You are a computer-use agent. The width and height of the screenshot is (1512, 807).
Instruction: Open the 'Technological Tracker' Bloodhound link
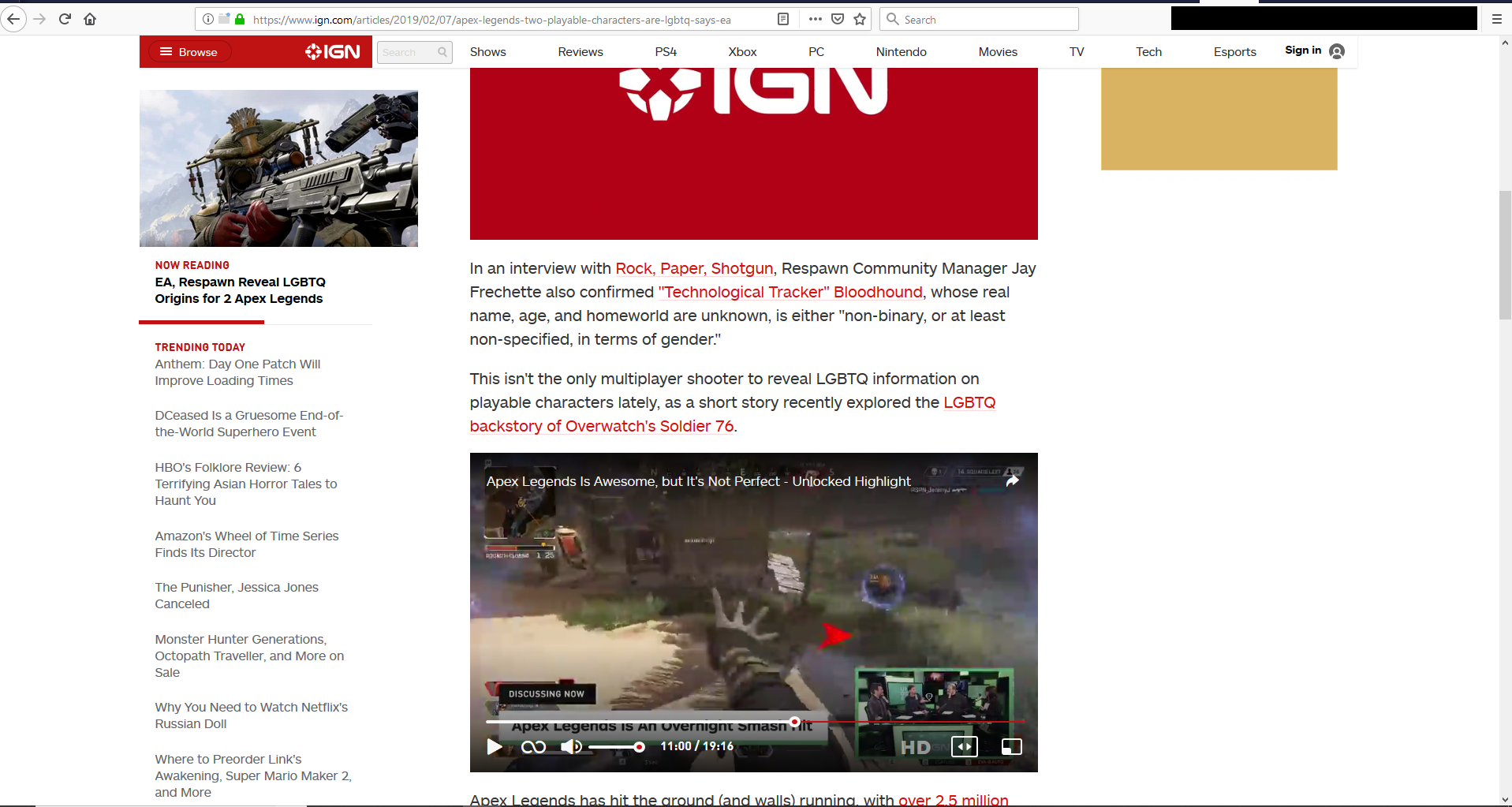790,293
